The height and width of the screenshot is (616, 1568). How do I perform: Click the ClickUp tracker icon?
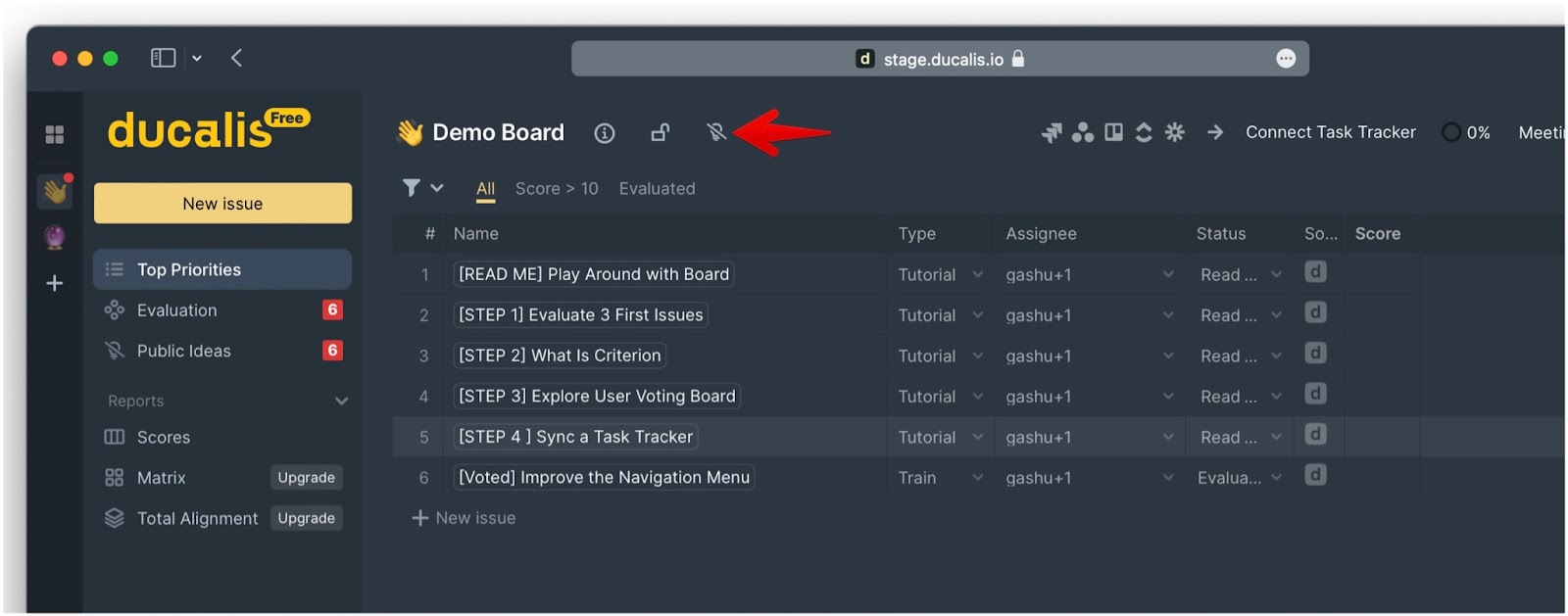pos(1144,132)
